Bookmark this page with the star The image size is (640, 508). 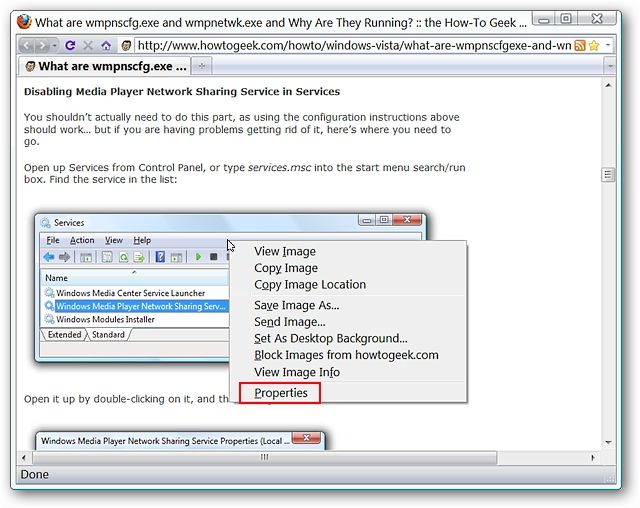(594, 45)
